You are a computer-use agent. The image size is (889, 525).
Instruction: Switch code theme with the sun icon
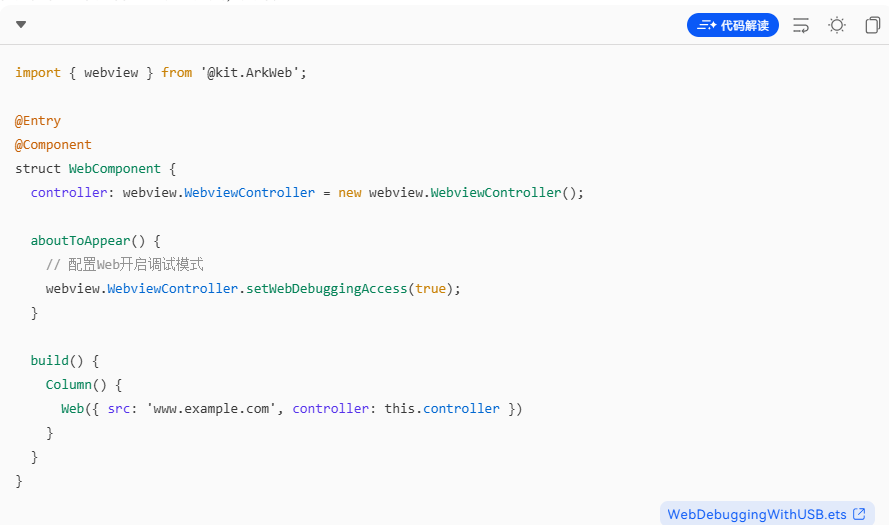point(837,26)
